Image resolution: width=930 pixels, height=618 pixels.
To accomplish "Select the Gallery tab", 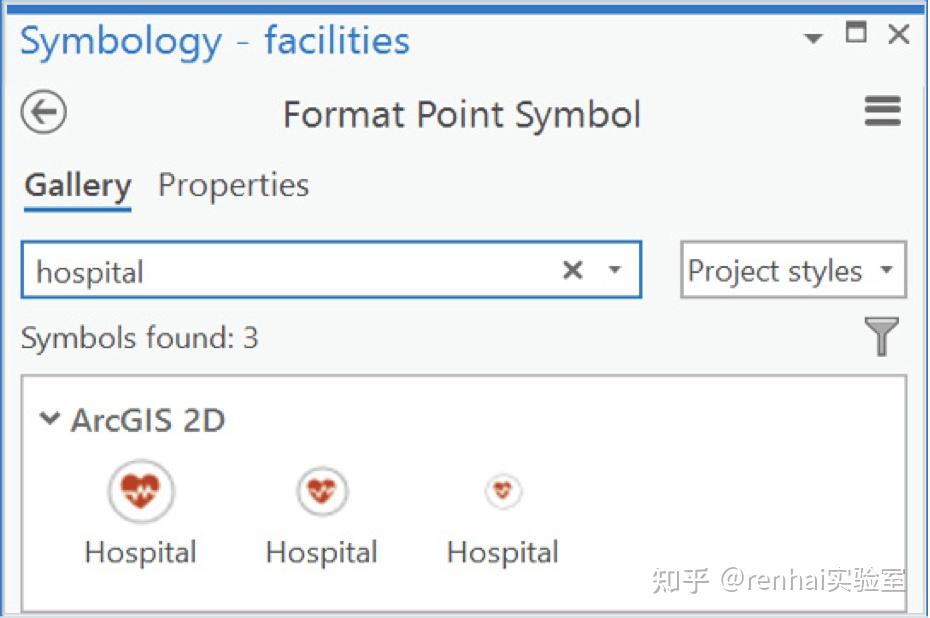I will coord(76,185).
